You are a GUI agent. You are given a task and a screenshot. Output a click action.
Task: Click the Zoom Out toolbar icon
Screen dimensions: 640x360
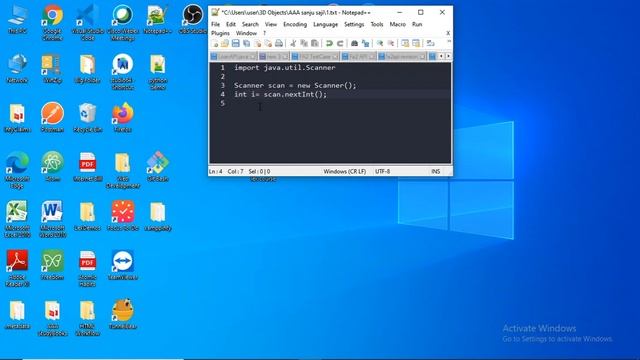(x=391, y=43)
